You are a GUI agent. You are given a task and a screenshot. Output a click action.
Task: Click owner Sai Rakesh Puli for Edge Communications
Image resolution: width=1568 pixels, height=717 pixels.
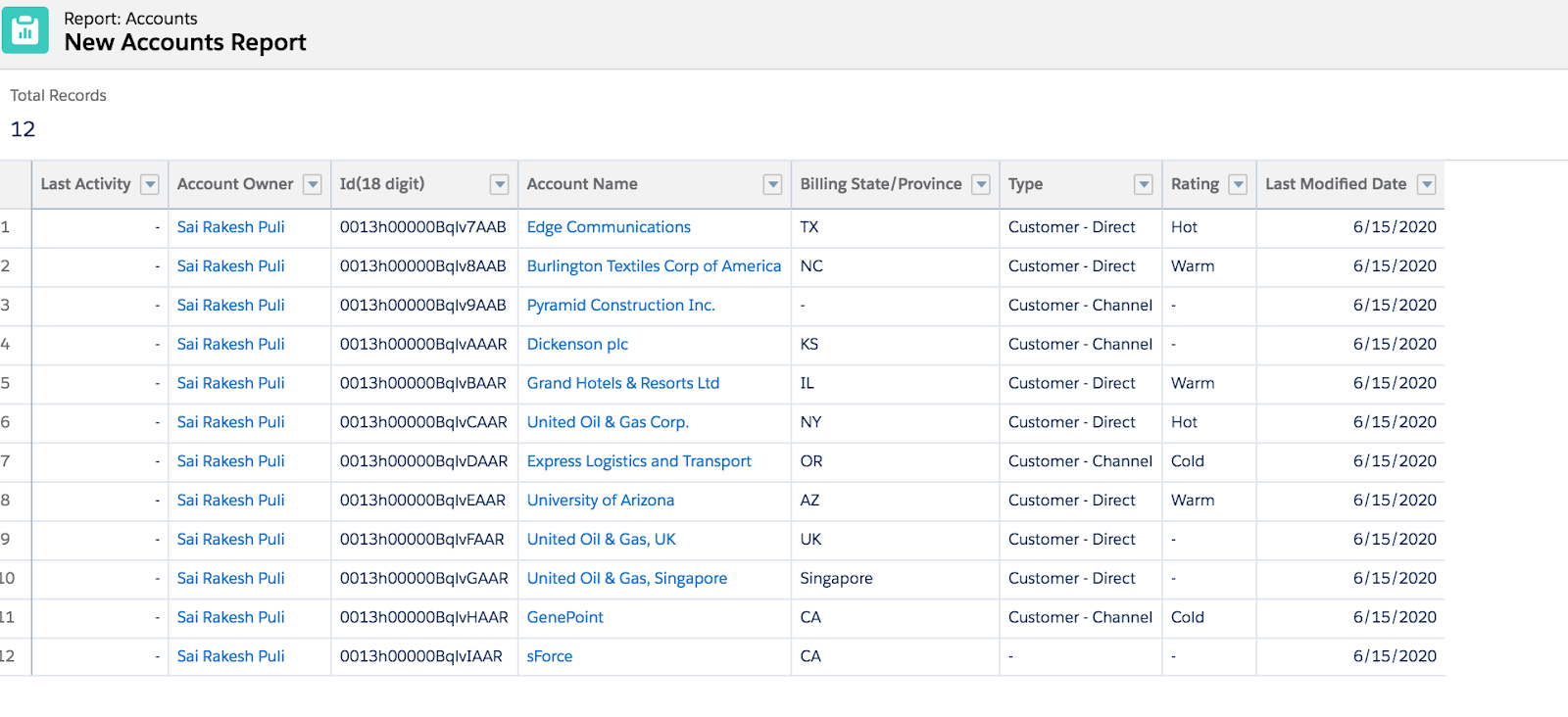pyautogui.click(x=231, y=227)
